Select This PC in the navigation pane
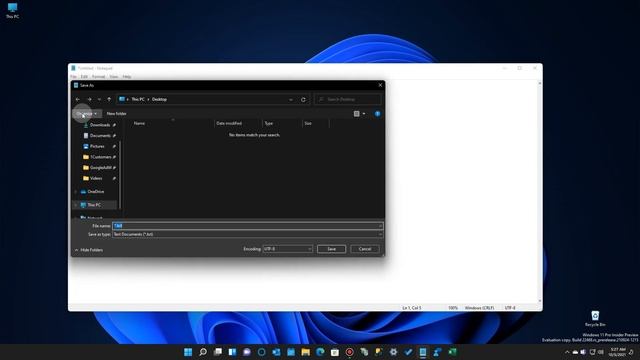The width and height of the screenshot is (640, 360). [94, 205]
